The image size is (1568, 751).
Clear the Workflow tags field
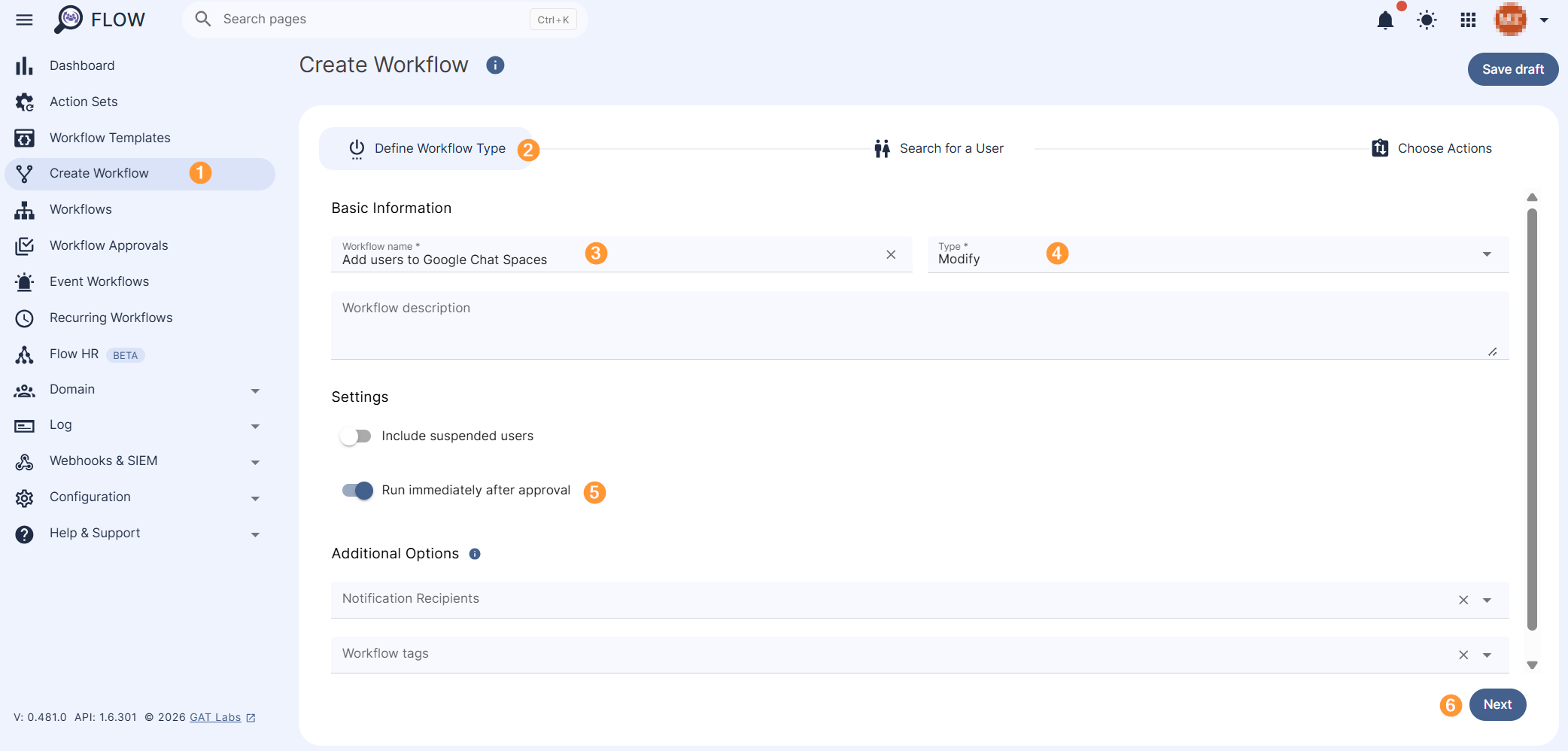1463,655
